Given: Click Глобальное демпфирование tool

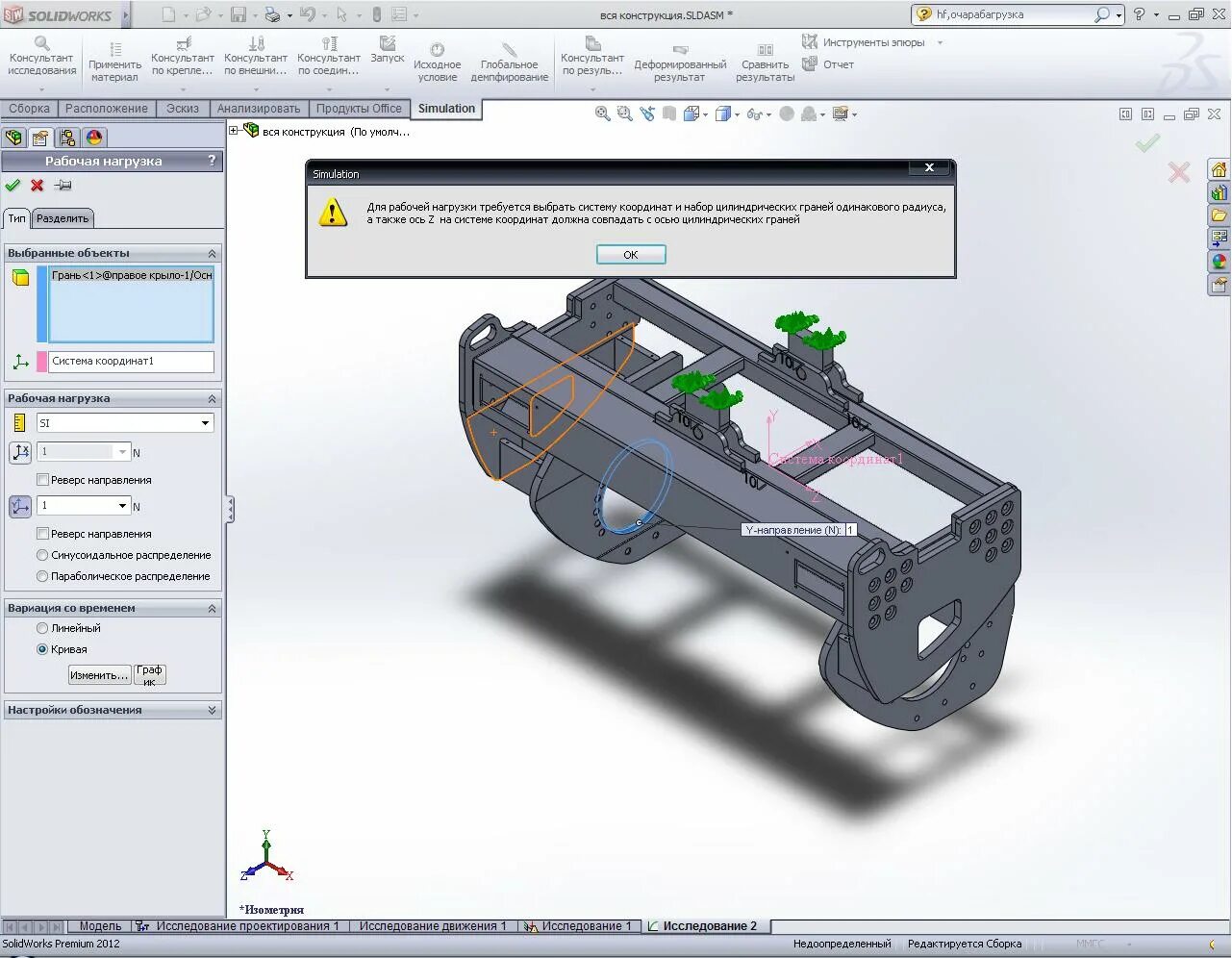Looking at the screenshot, I should (509, 63).
